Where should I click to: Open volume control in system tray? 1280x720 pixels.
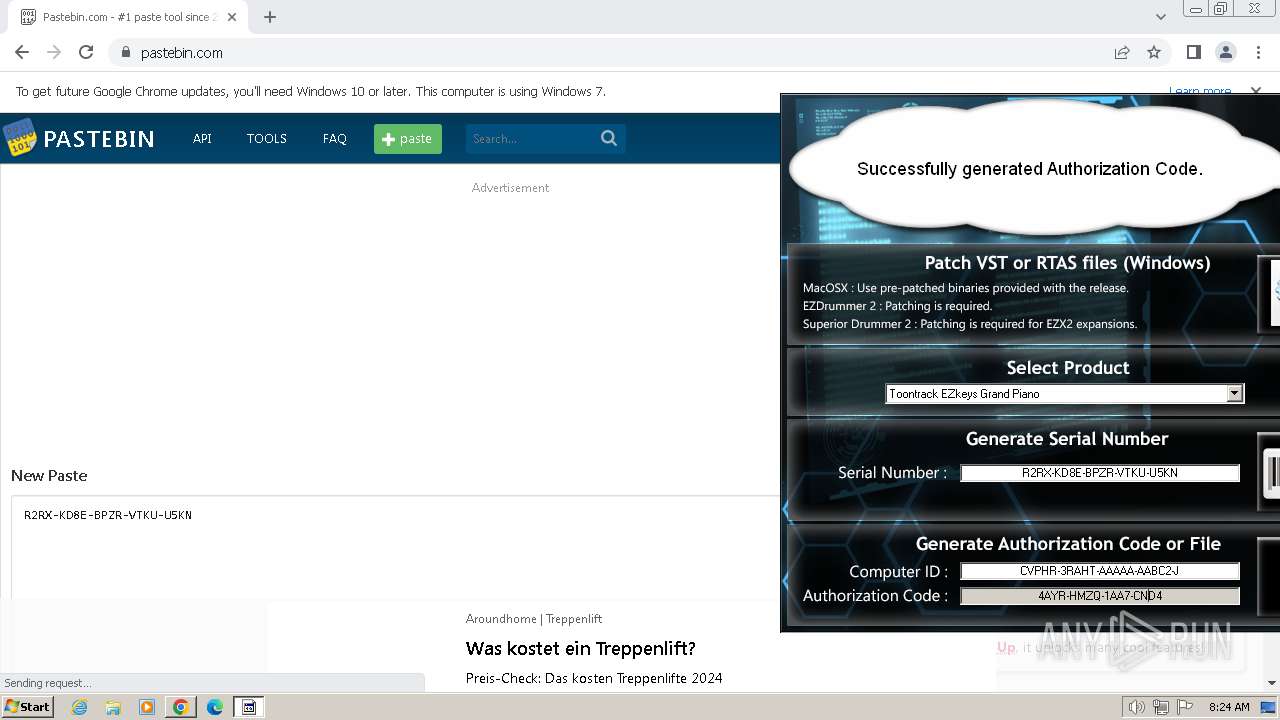tap(1136, 707)
